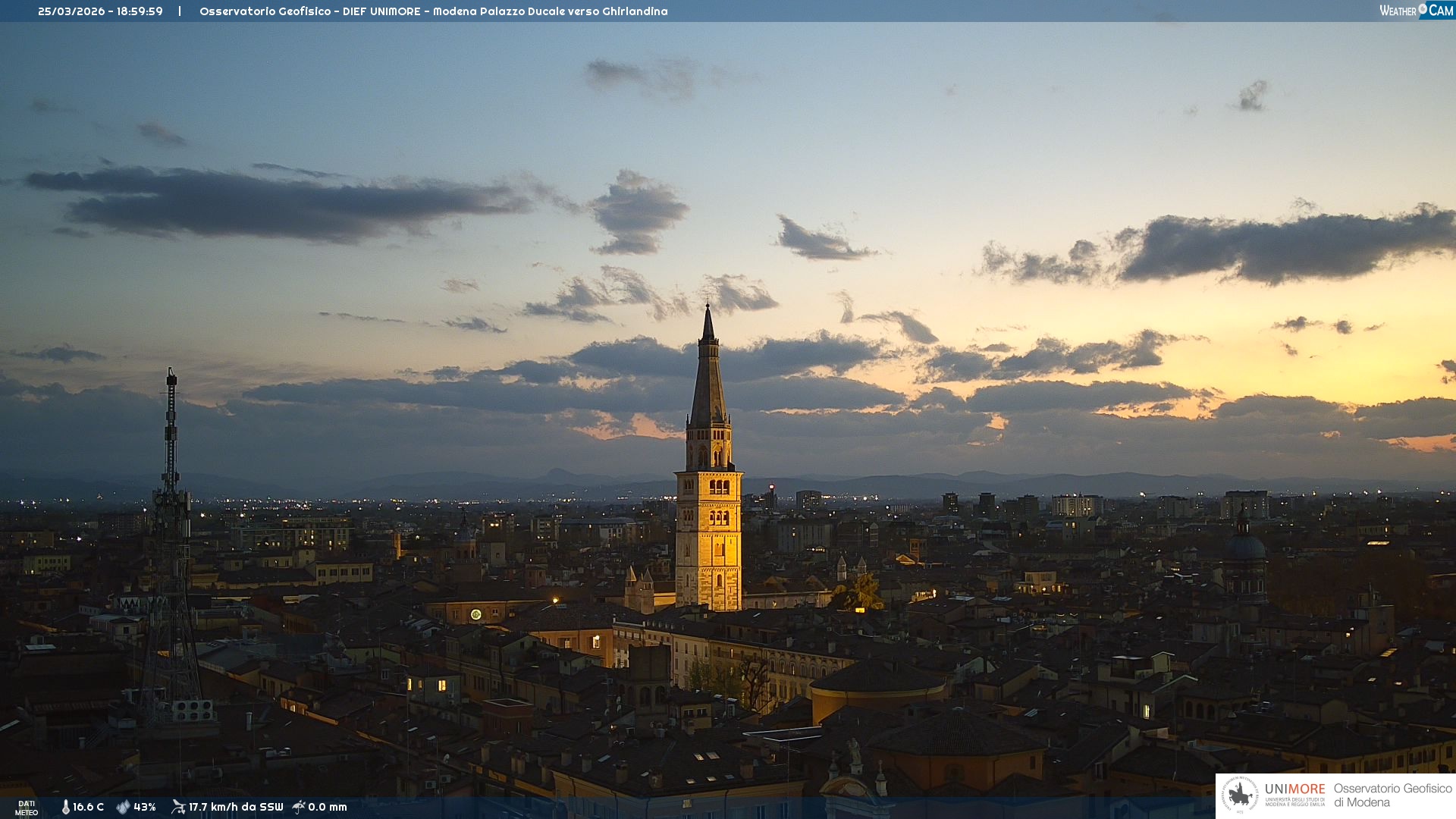Click the illuminated Ghirlandina bell tower

[x=708, y=538]
